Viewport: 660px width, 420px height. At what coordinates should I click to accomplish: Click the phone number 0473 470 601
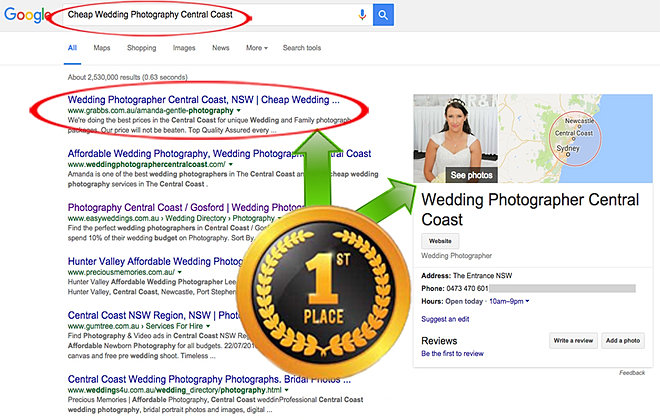(x=467, y=288)
